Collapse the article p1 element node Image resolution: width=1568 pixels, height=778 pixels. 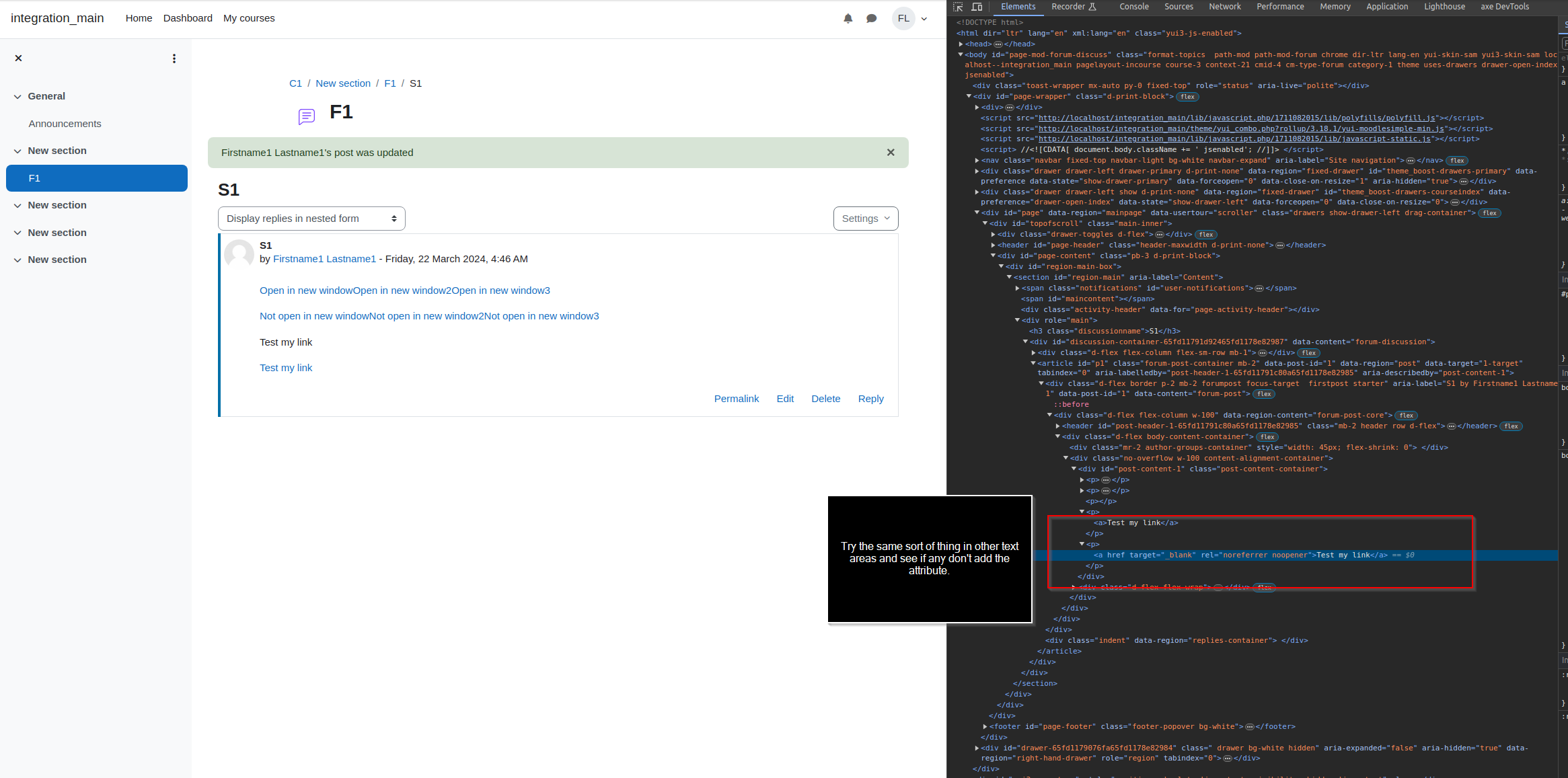click(x=1033, y=364)
